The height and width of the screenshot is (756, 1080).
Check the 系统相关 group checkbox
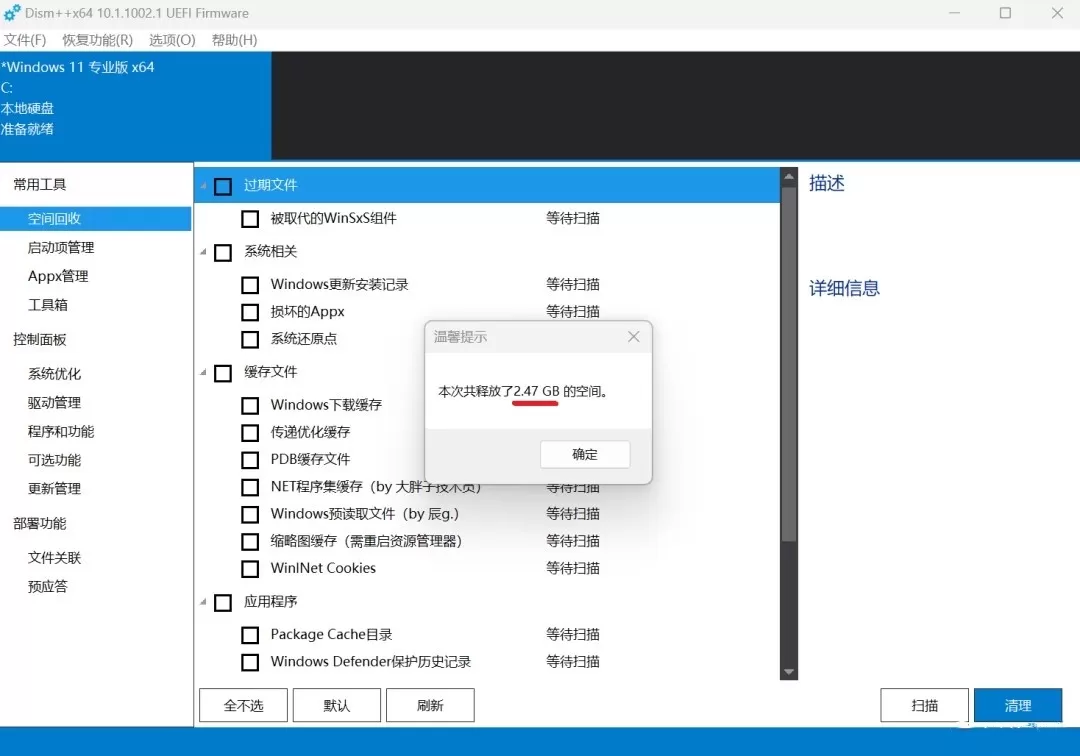[223, 253]
